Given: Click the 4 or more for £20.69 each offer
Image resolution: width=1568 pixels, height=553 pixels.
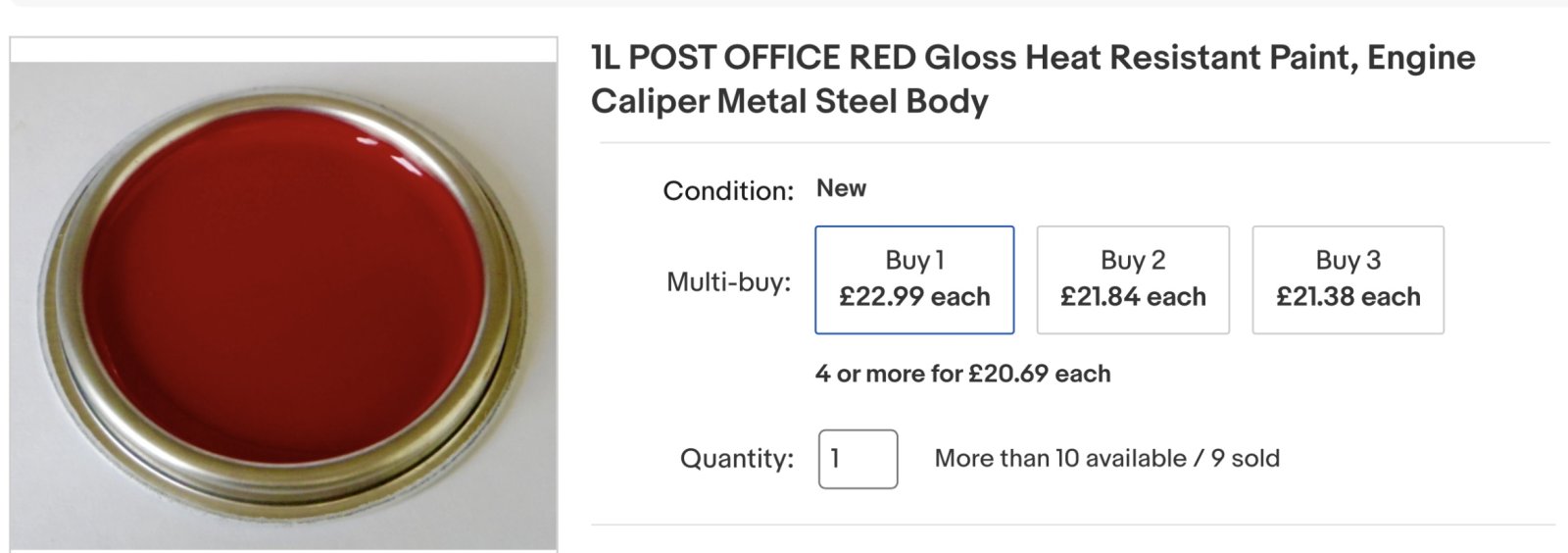Looking at the screenshot, I should pyautogui.click(x=963, y=374).
